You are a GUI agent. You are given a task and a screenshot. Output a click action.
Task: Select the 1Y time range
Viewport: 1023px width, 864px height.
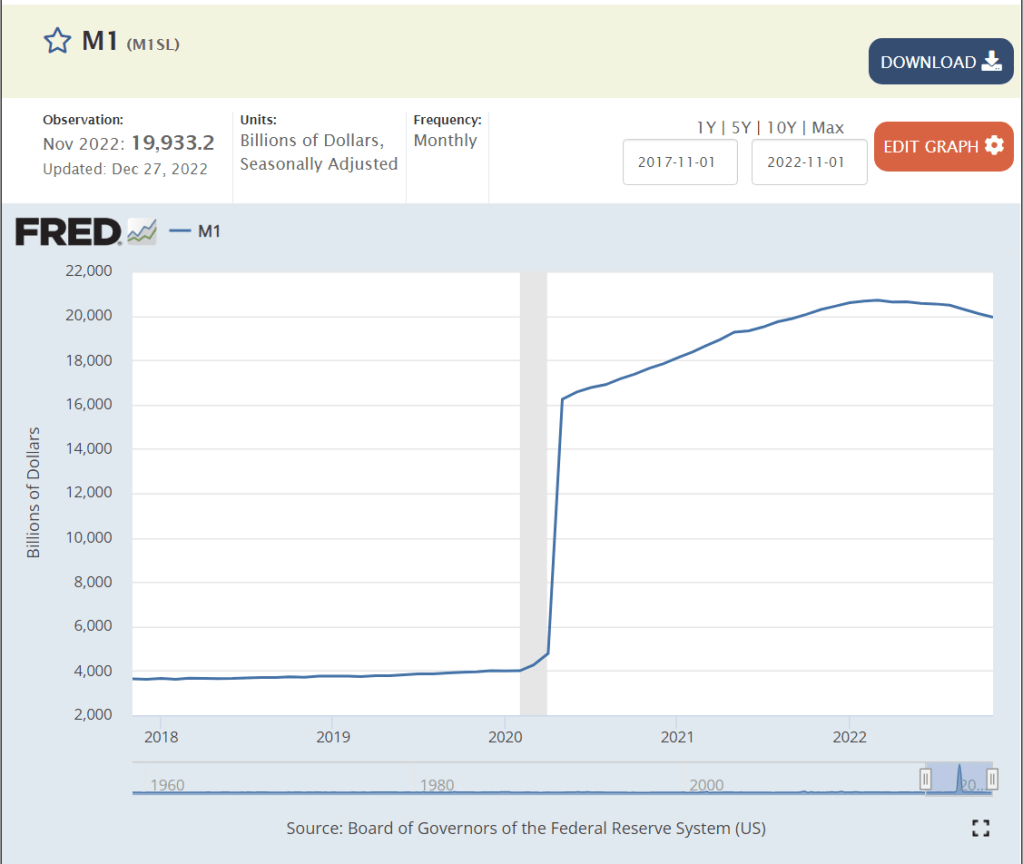tap(707, 128)
